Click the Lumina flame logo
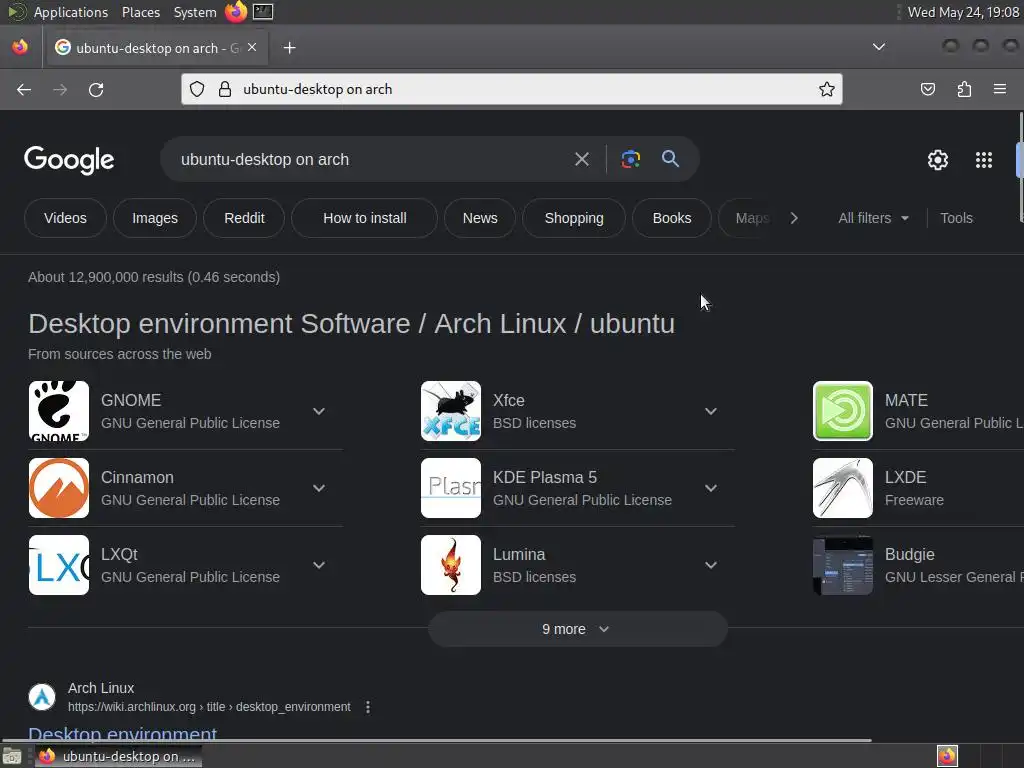 coord(451,566)
